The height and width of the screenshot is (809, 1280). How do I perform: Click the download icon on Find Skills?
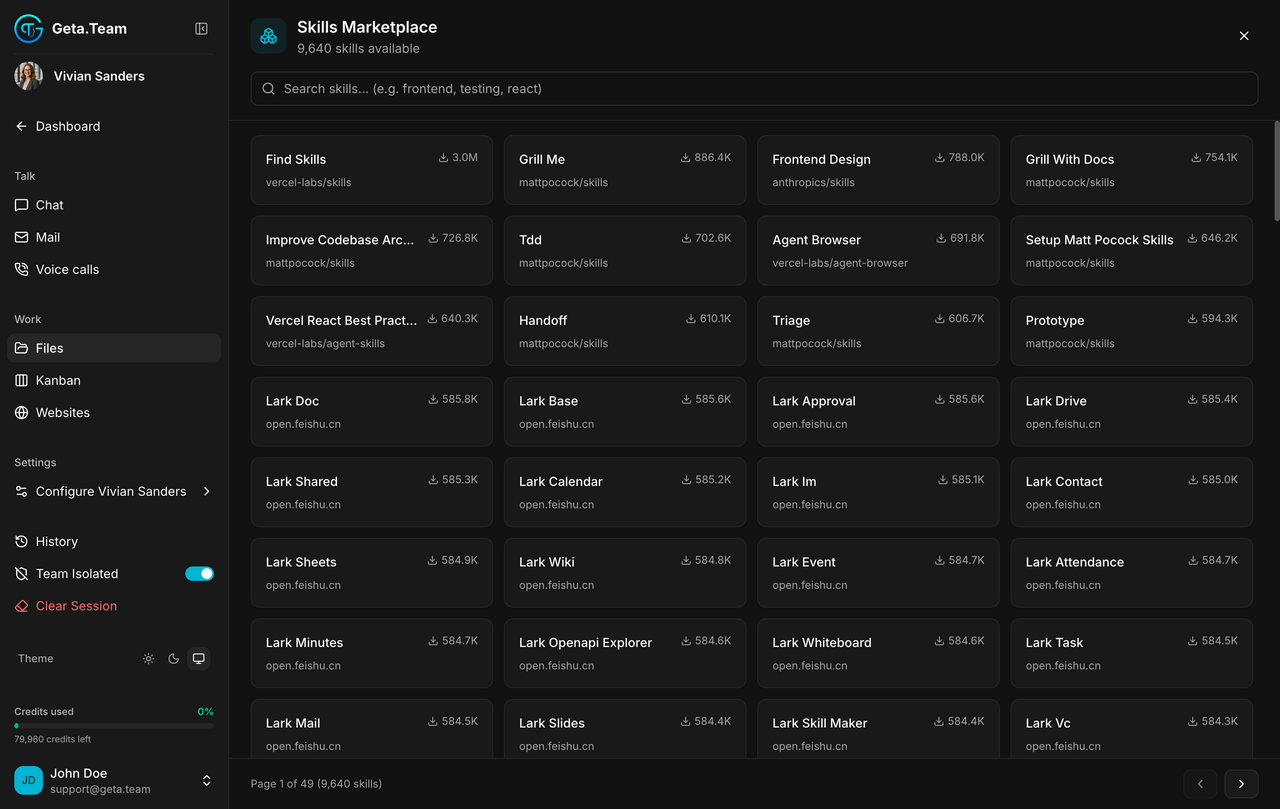pos(443,158)
